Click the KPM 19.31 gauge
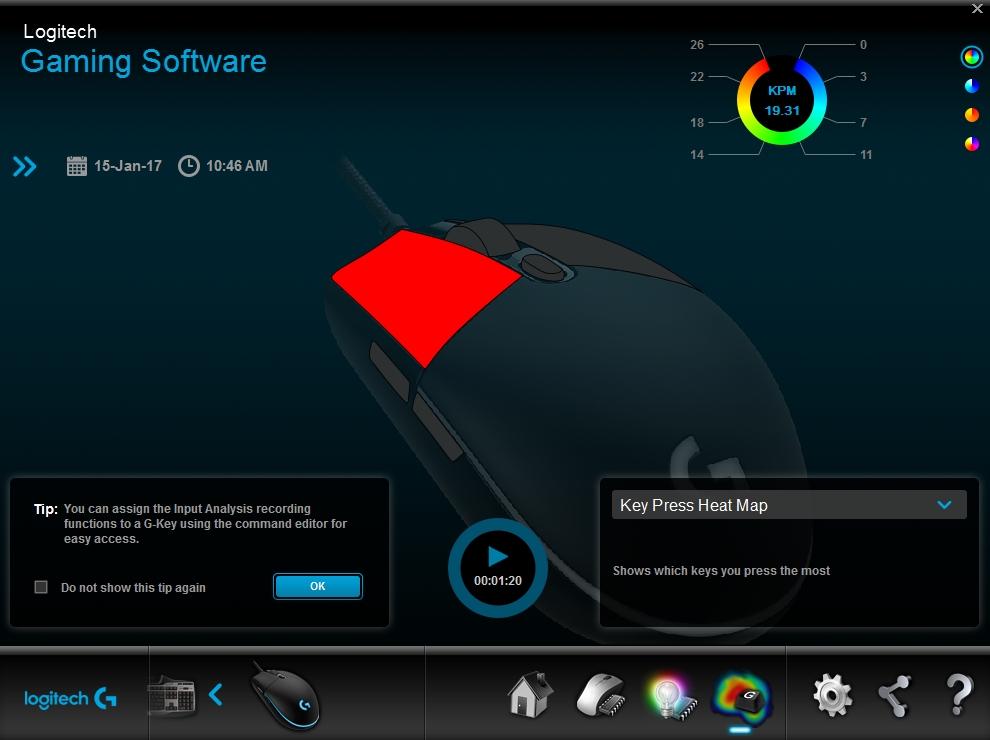 (782, 100)
